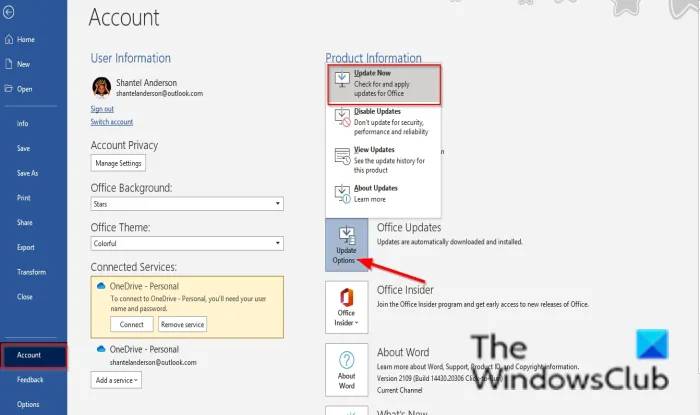Image resolution: width=700 pixels, height=415 pixels.
Task: Open the Office Background dropdown
Action: tap(187, 204)
